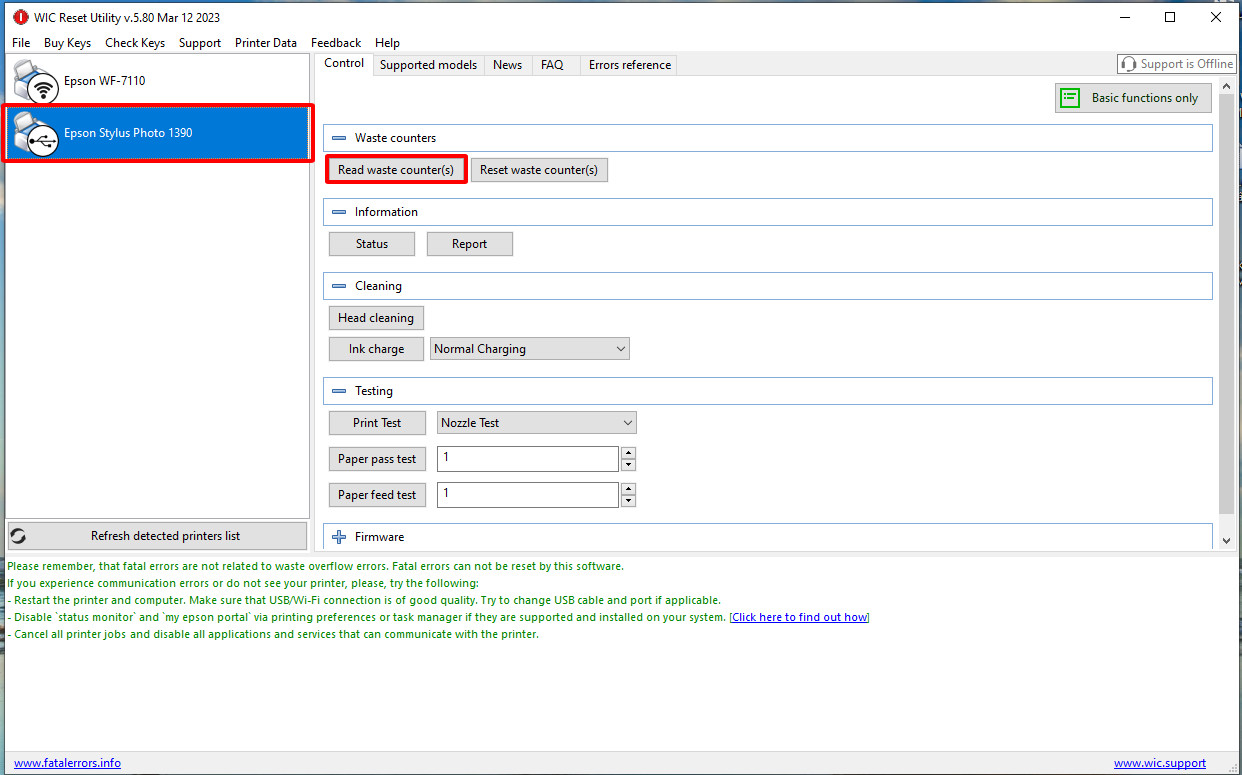Click the Paper pass test number field

pos(527,459)
